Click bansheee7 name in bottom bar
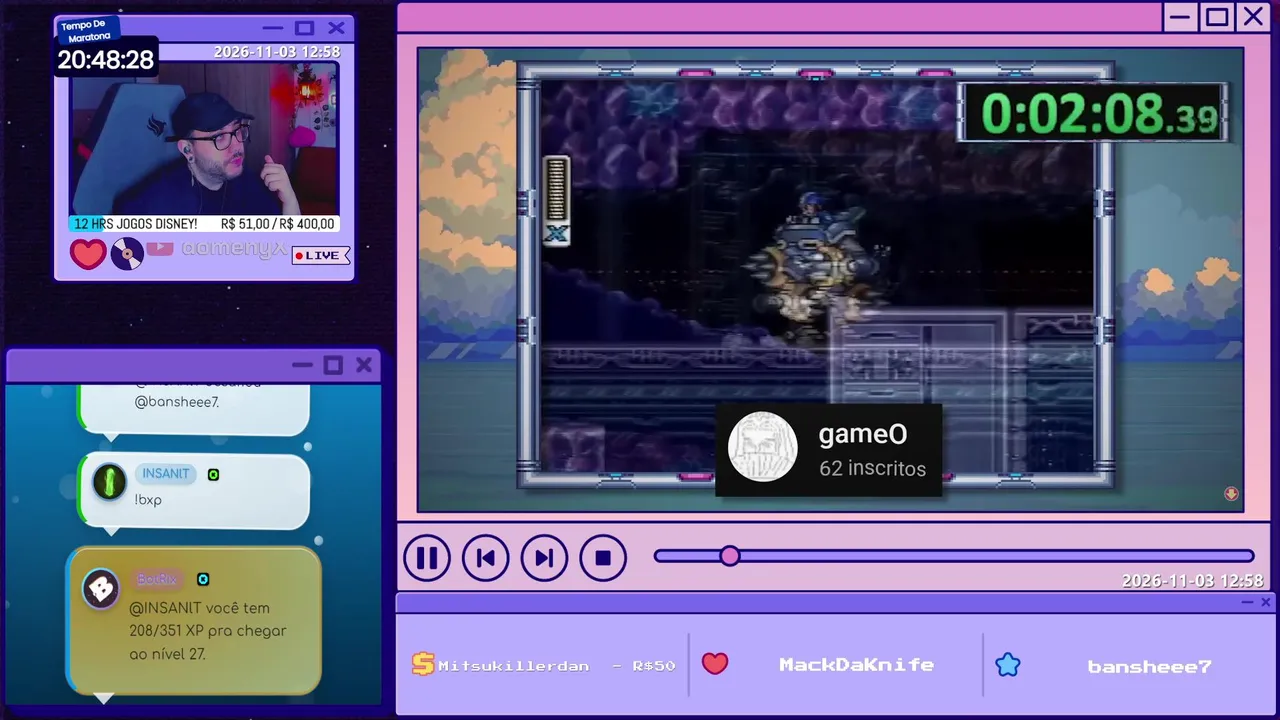Image resolution: width=1280 pixels, height=720 pixels. click(x=1149, y=666)
